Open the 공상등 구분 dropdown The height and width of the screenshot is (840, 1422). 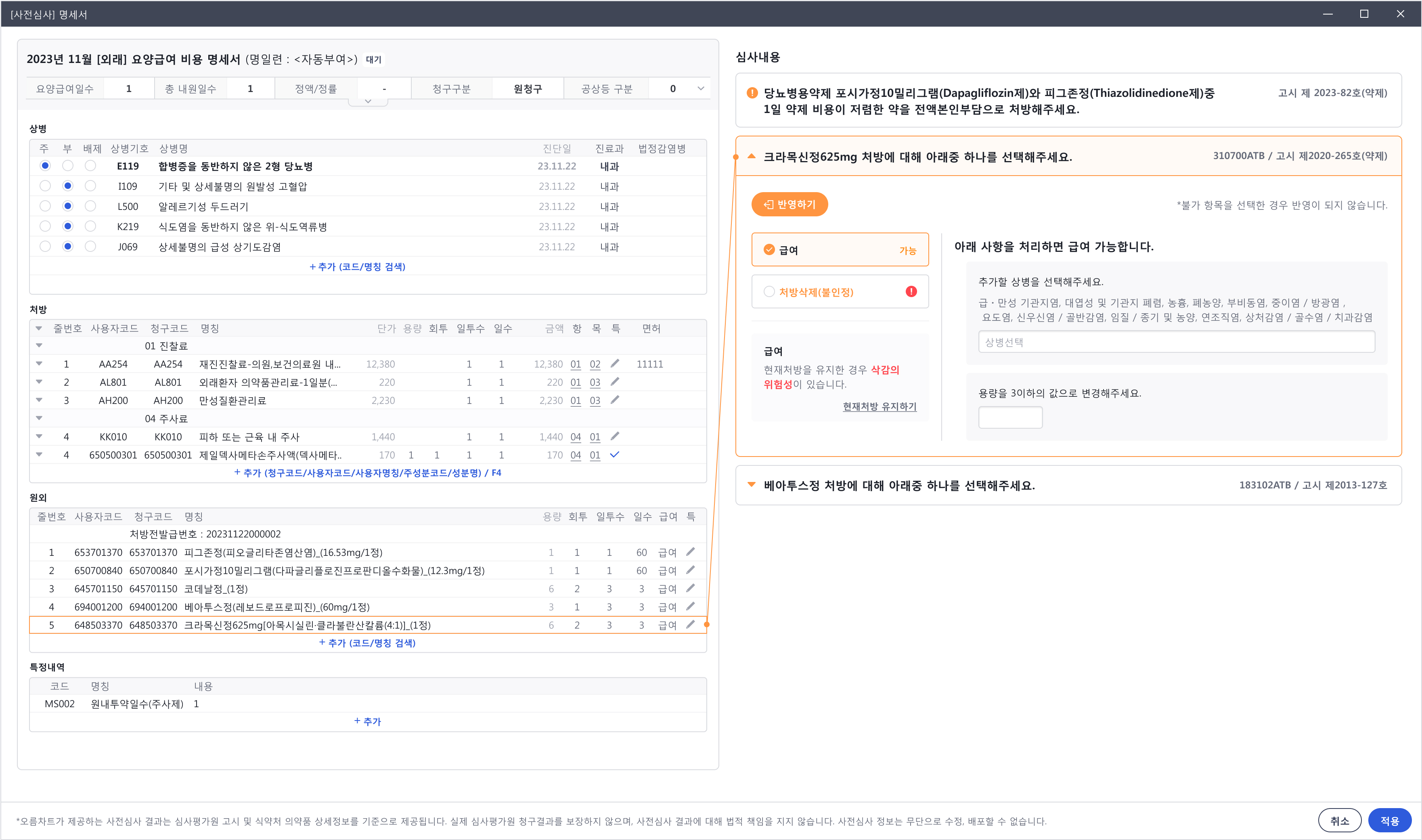click(x=700, y=88)
